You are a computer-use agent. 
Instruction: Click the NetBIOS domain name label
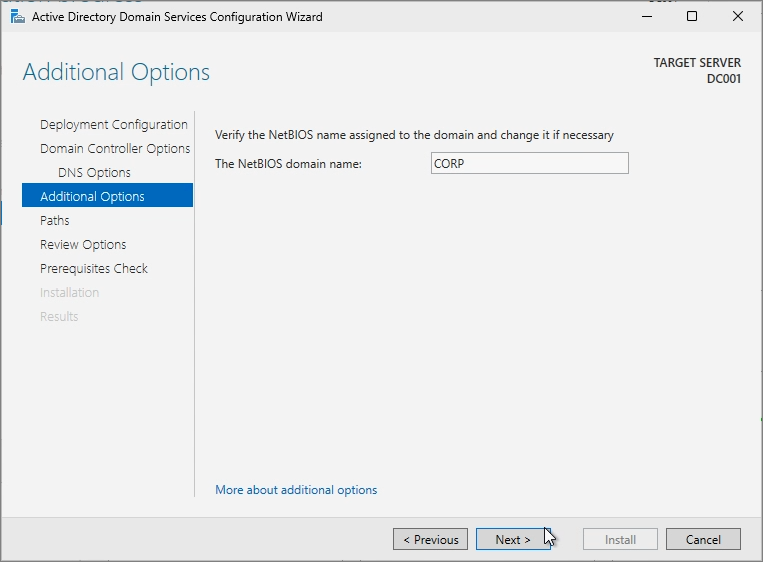289,164
